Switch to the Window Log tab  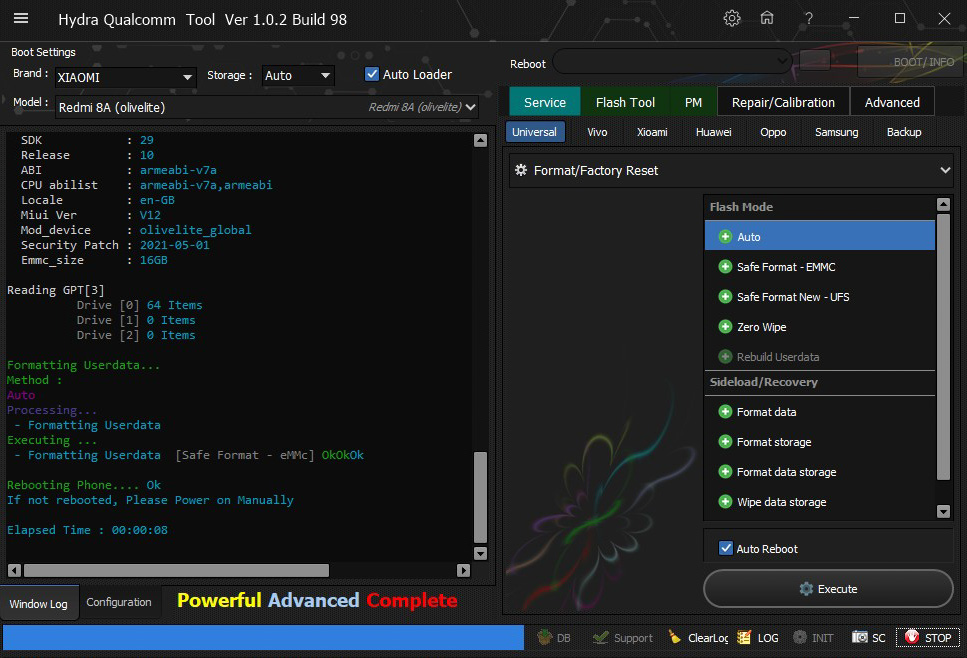tap(39, 603)
